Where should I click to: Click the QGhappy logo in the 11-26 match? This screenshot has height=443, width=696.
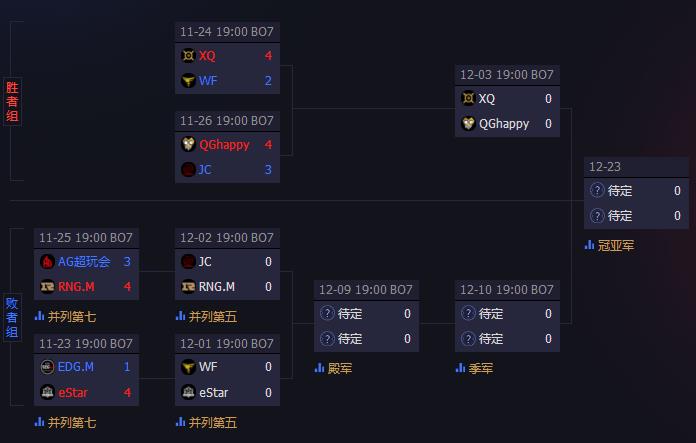point(188,144)
